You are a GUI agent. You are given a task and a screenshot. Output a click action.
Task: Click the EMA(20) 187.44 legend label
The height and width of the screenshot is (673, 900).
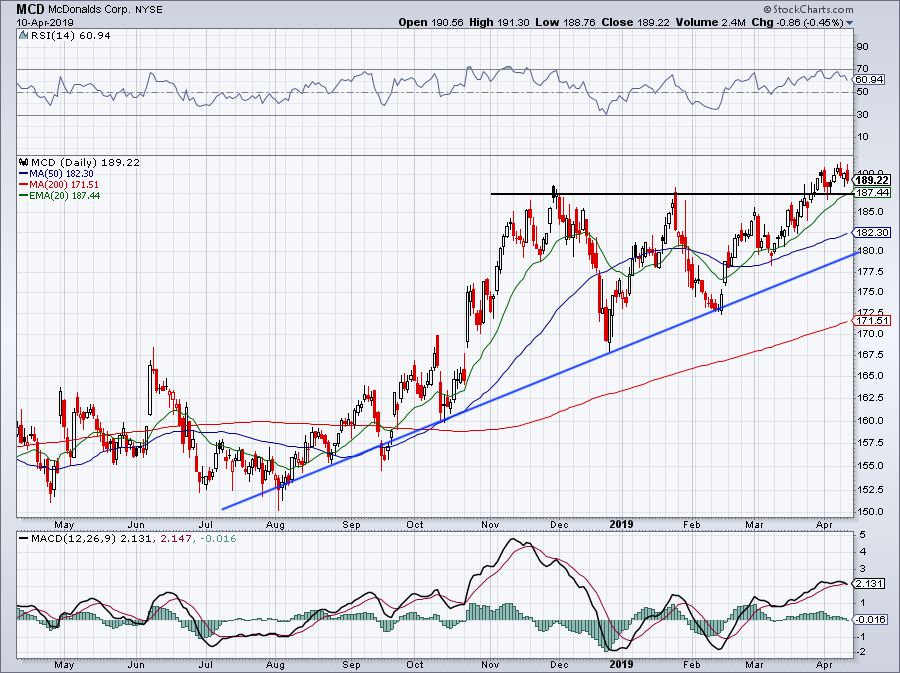coord(65,196)
